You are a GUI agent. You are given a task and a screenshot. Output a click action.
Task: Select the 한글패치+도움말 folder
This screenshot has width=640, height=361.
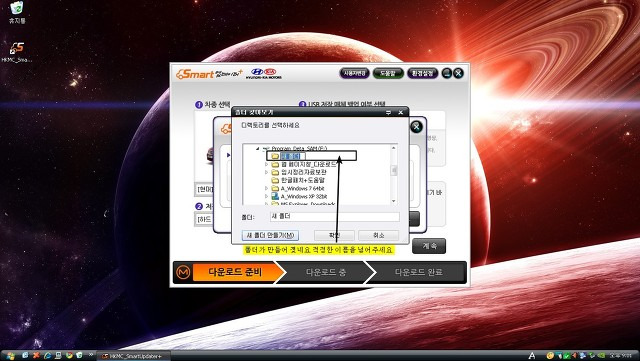(x=302, y=180)
